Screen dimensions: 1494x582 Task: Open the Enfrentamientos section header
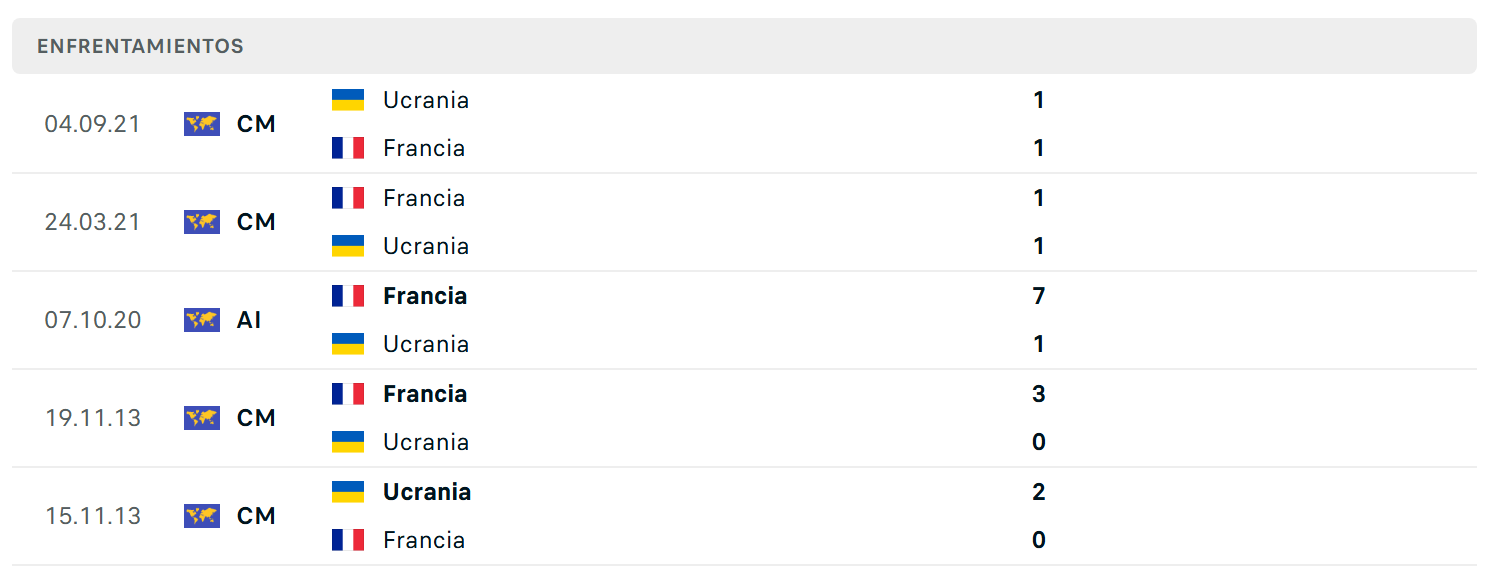coord(744,46)
